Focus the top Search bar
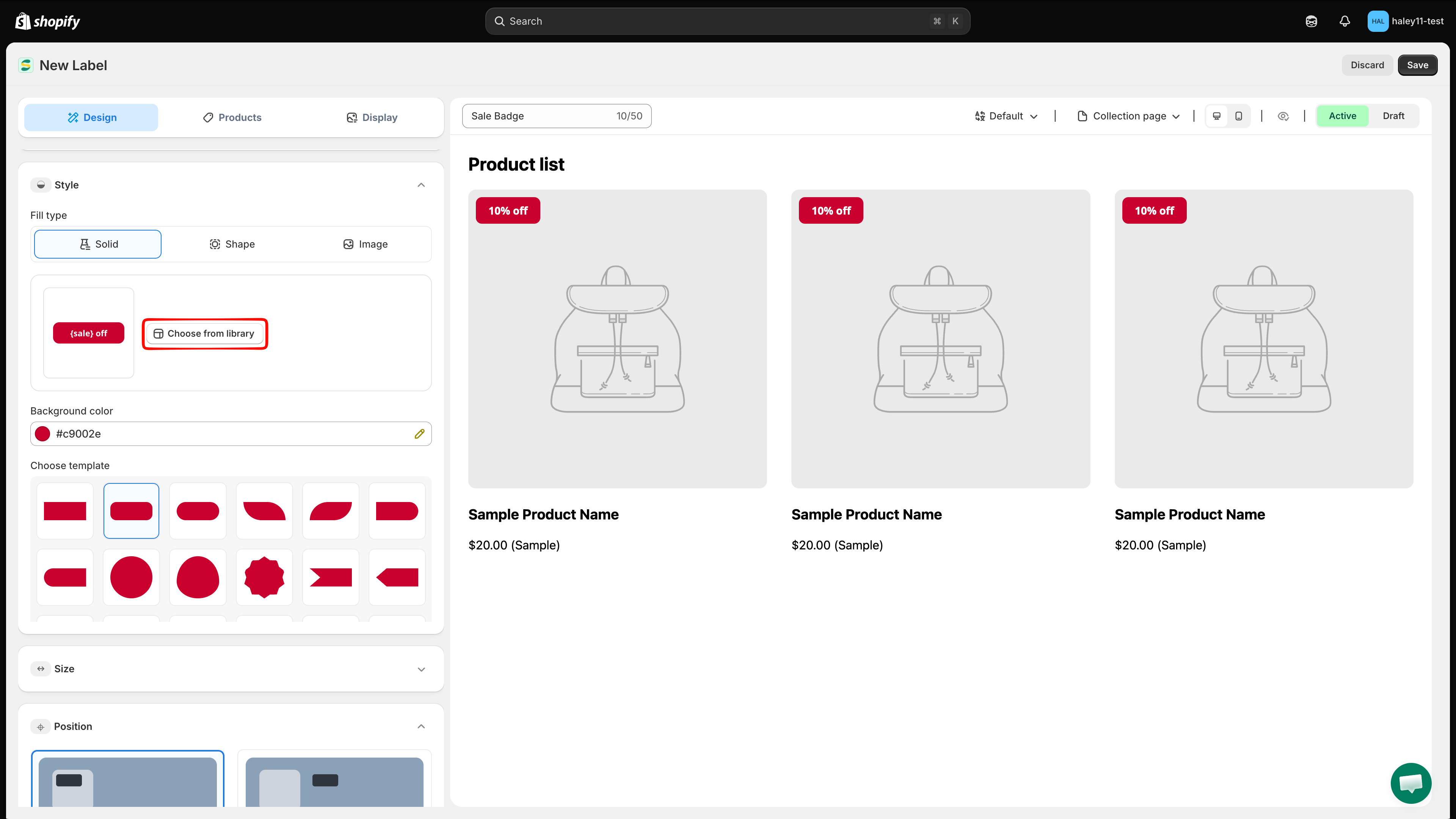This screenshot has width=1456, height=819. (728, 21)
